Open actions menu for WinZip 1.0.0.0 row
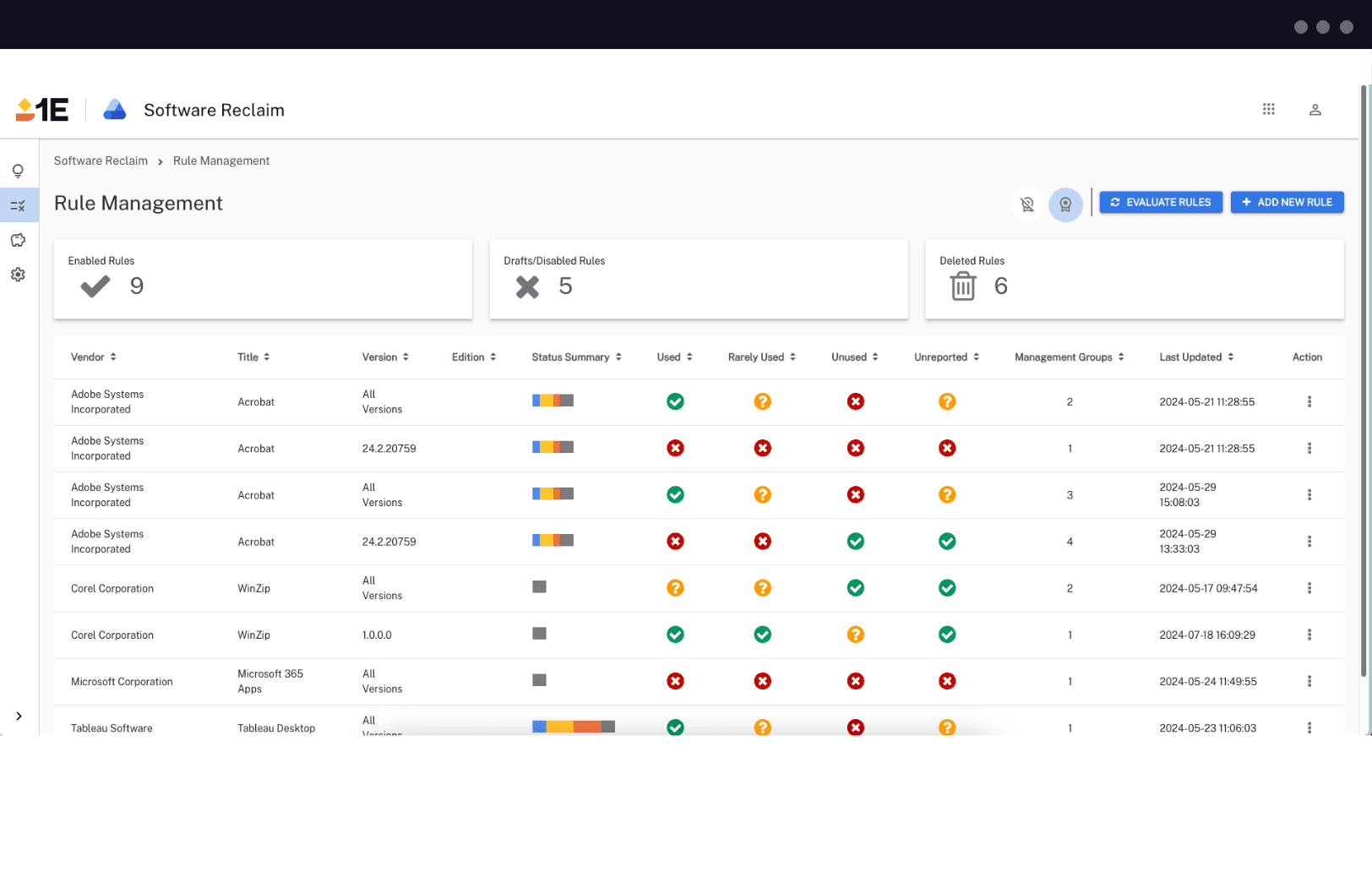 pyautogui.click(x=1309, y=635)
